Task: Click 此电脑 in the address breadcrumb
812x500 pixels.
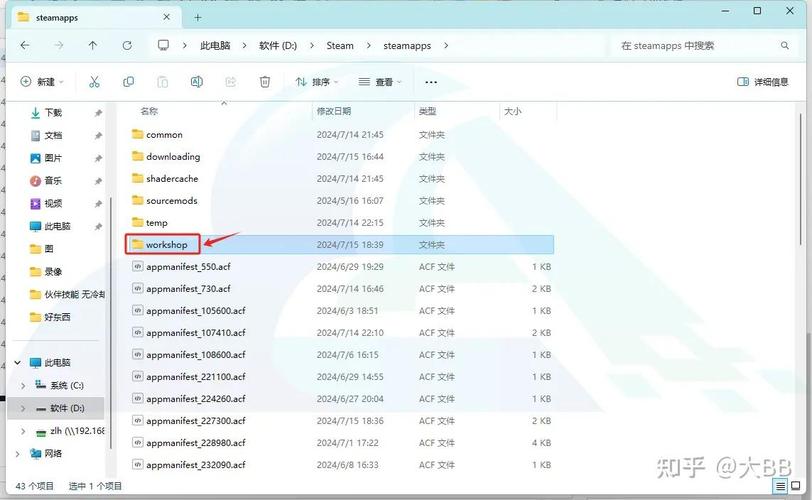Action: pos(215,46)
